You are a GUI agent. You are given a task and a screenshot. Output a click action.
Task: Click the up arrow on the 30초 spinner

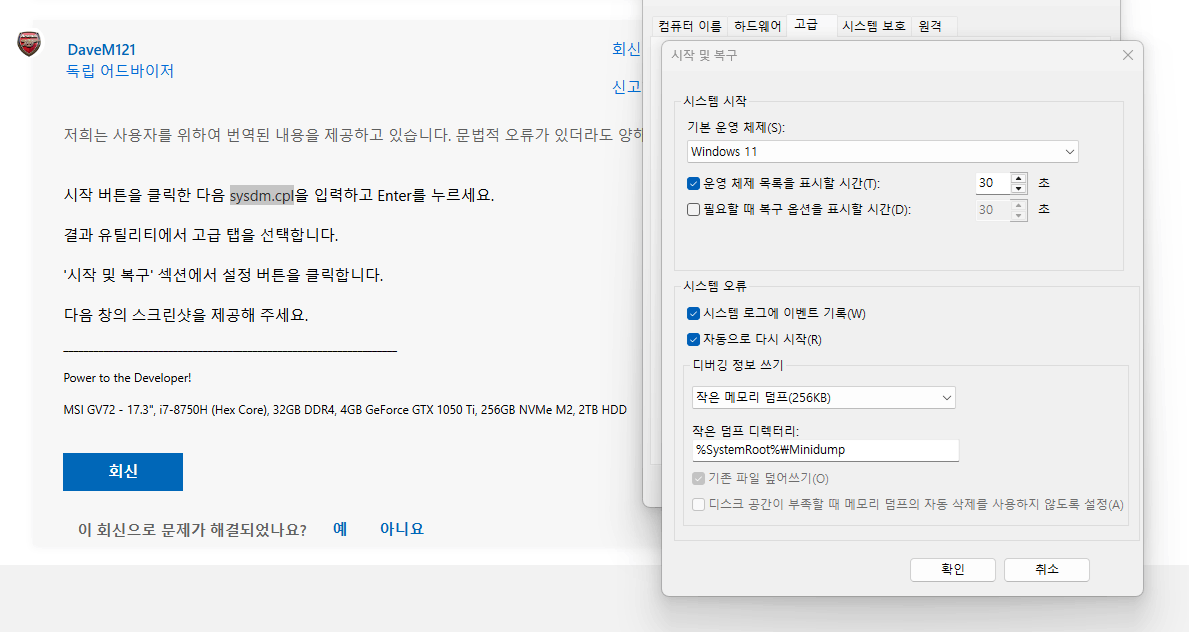pos(1018,178)
